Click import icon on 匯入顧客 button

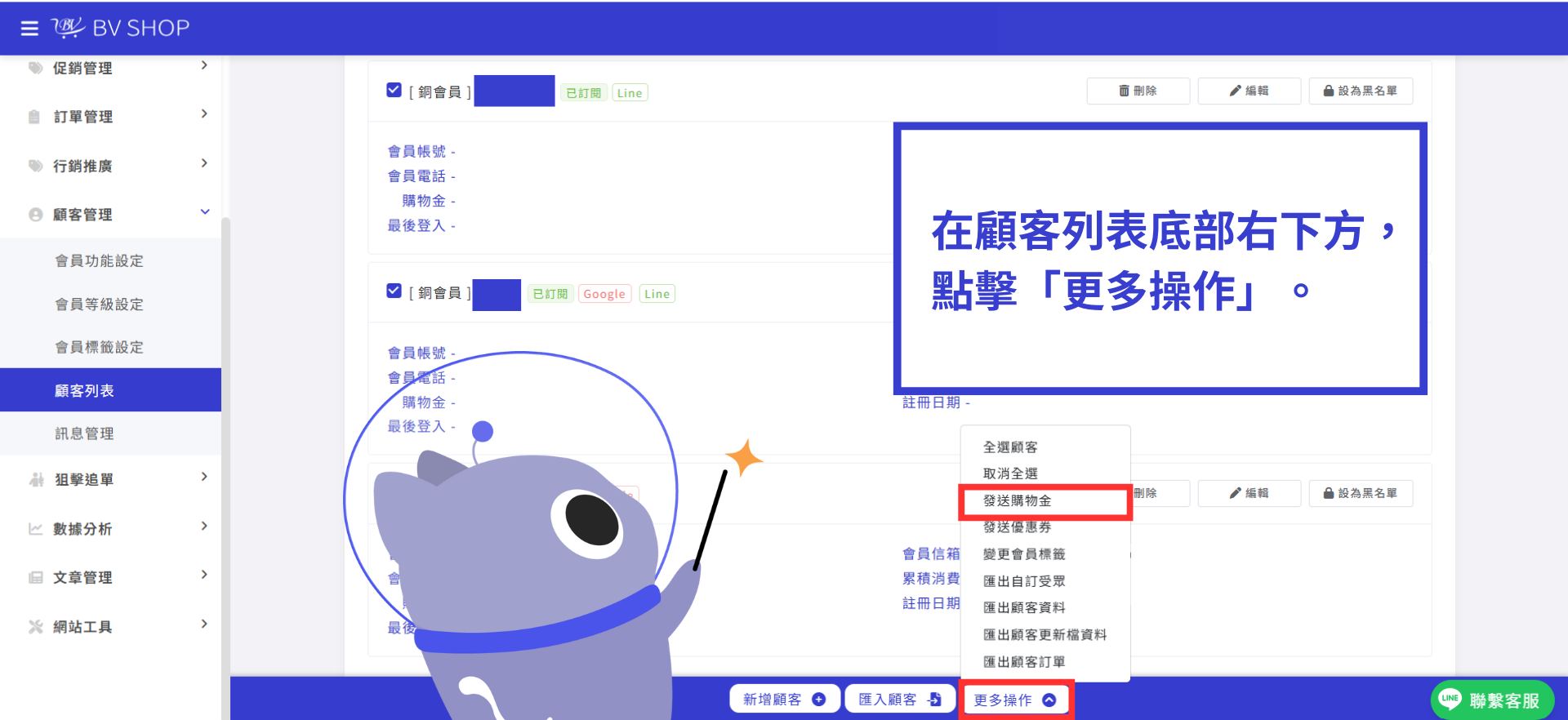tap(934, 700)
